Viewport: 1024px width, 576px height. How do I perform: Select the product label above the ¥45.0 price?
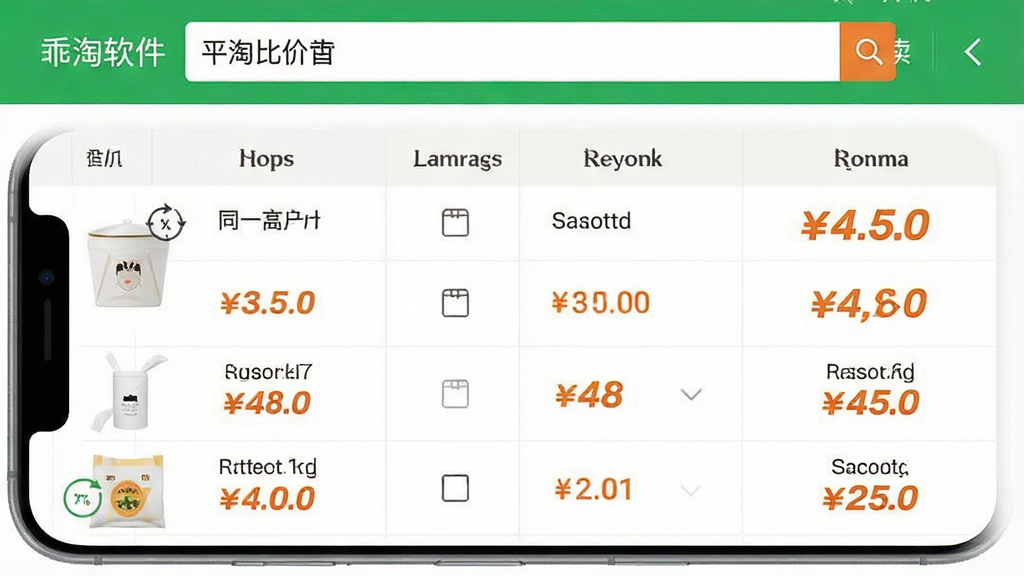click(x=870, y=372)
